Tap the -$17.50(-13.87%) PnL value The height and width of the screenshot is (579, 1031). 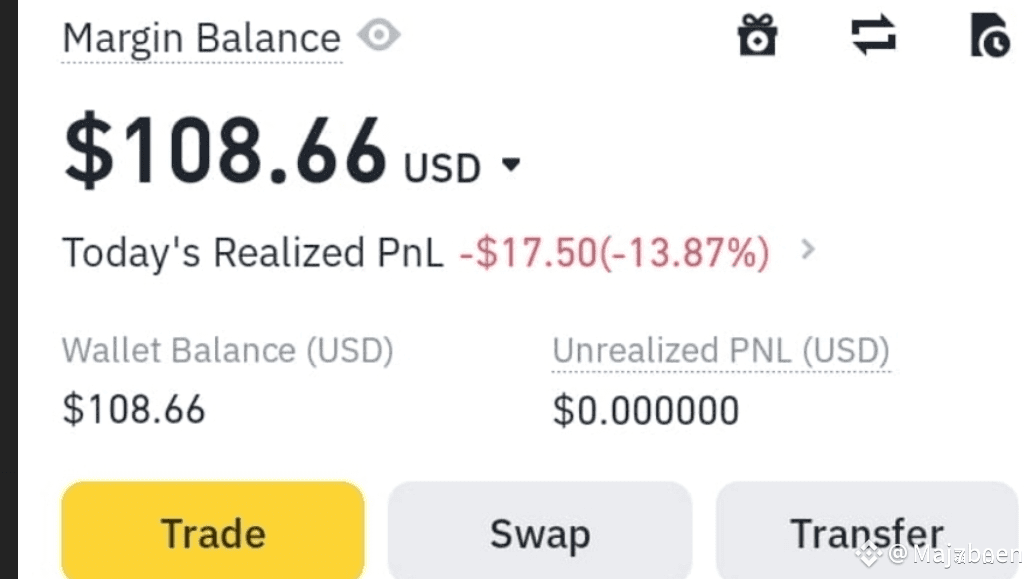[x=614, y=252]
